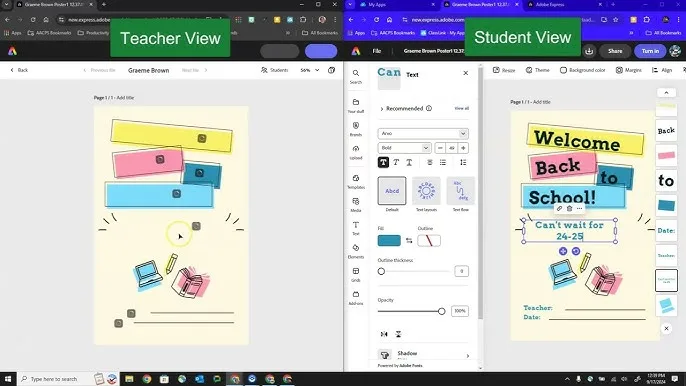Image resolution: width=686 pixels, height=386 pixels.
Task: Switch to Adobe Express browser tab
Action: [564, 4]
